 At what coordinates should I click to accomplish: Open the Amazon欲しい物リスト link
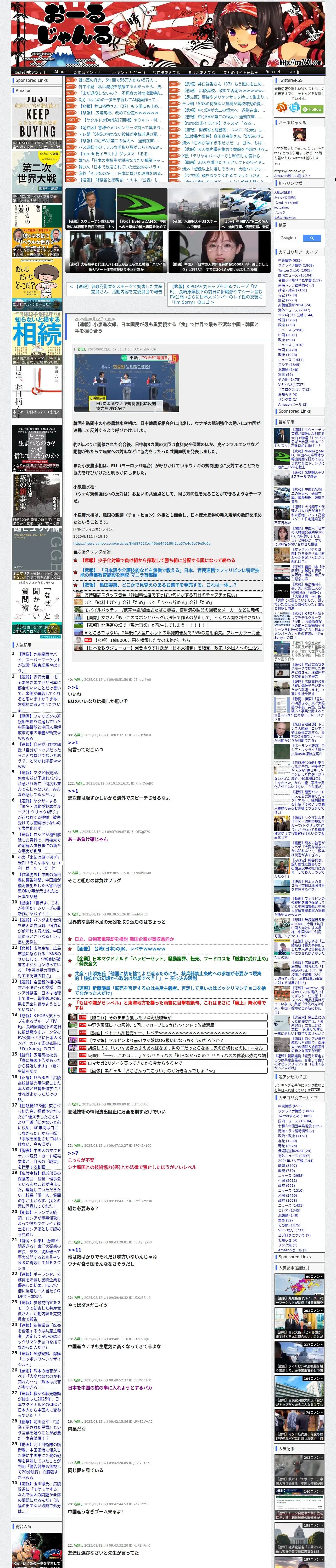pyautogui.click(x=292, y=175)
